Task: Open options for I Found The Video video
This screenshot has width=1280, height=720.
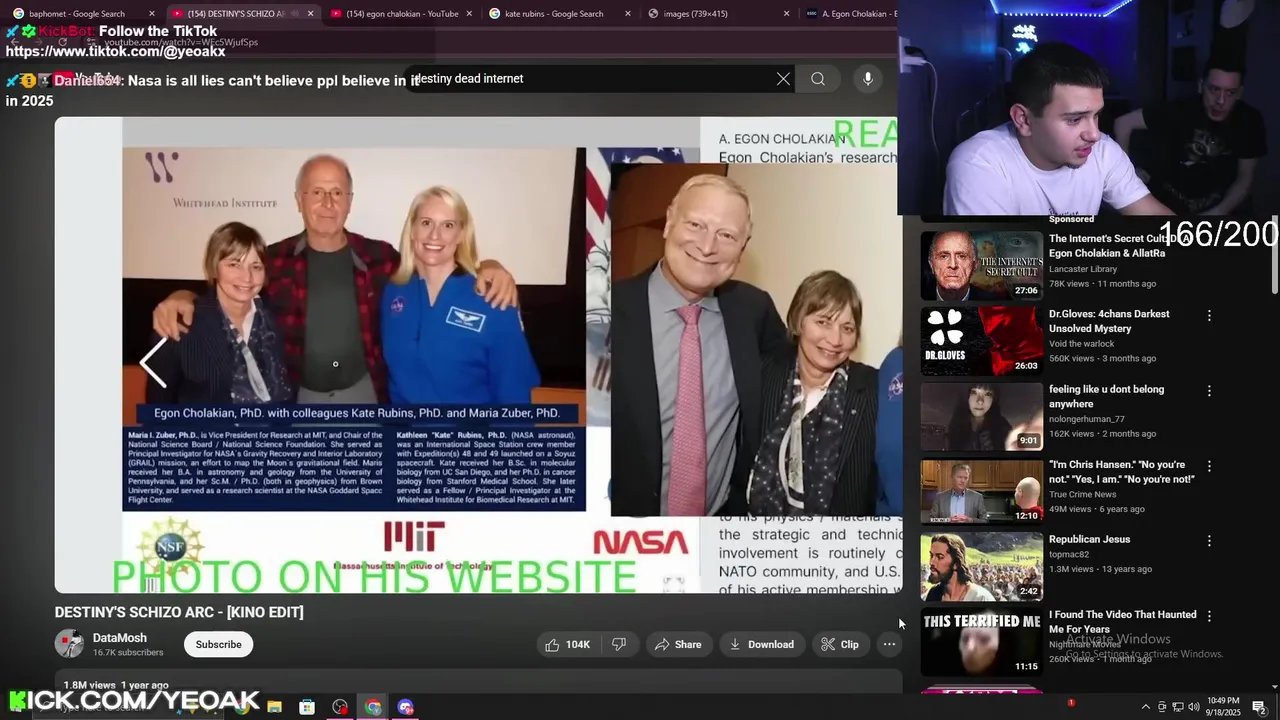Action: coord(1209,616)
